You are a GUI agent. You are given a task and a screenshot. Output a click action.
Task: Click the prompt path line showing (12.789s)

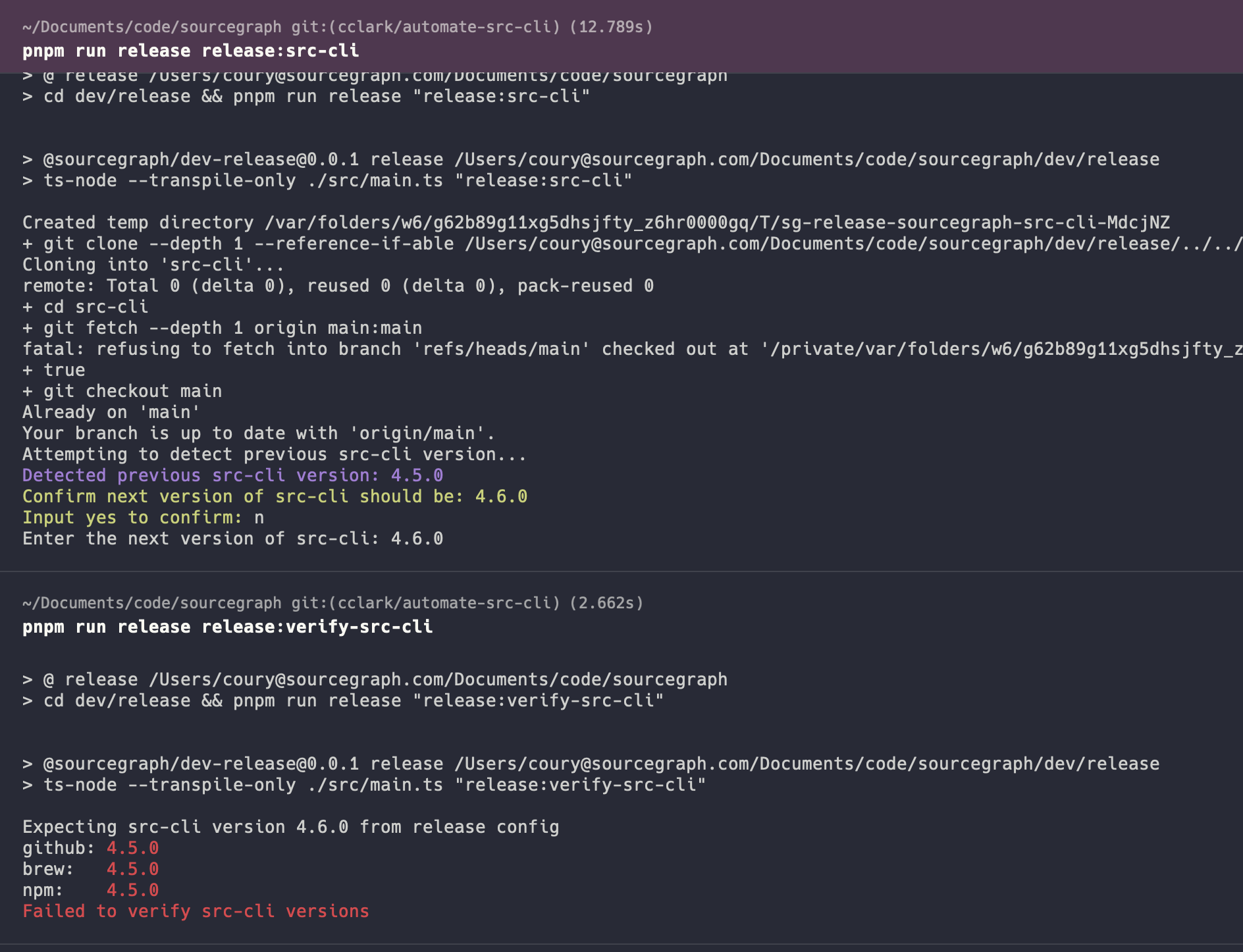338,27
